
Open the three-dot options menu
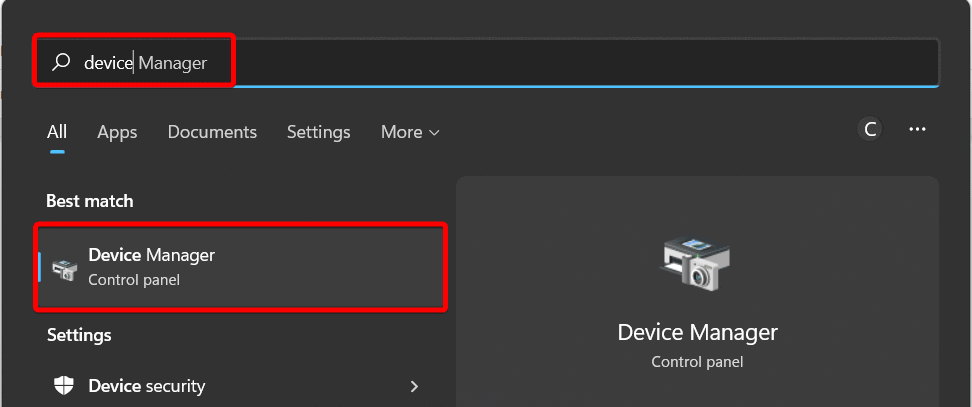click(x=917, y=129)
